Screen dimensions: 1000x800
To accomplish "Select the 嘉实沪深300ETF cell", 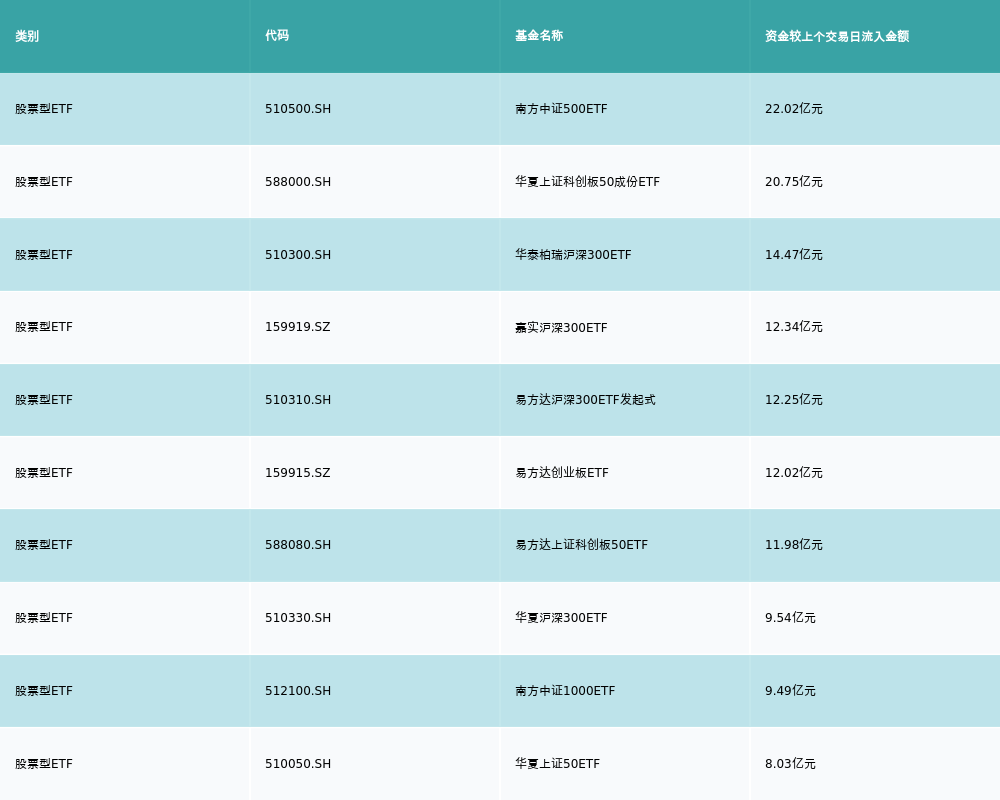I will (561, 327).
